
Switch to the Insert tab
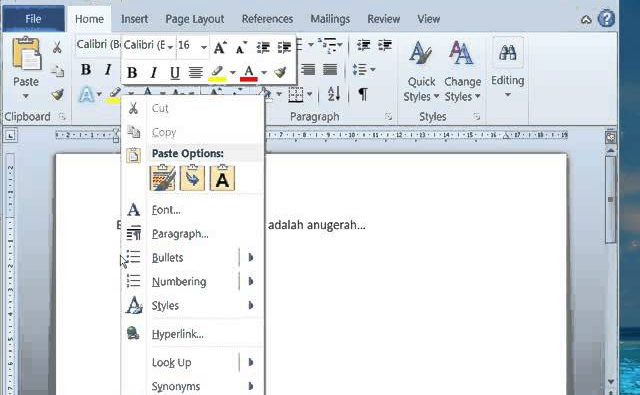134,19
